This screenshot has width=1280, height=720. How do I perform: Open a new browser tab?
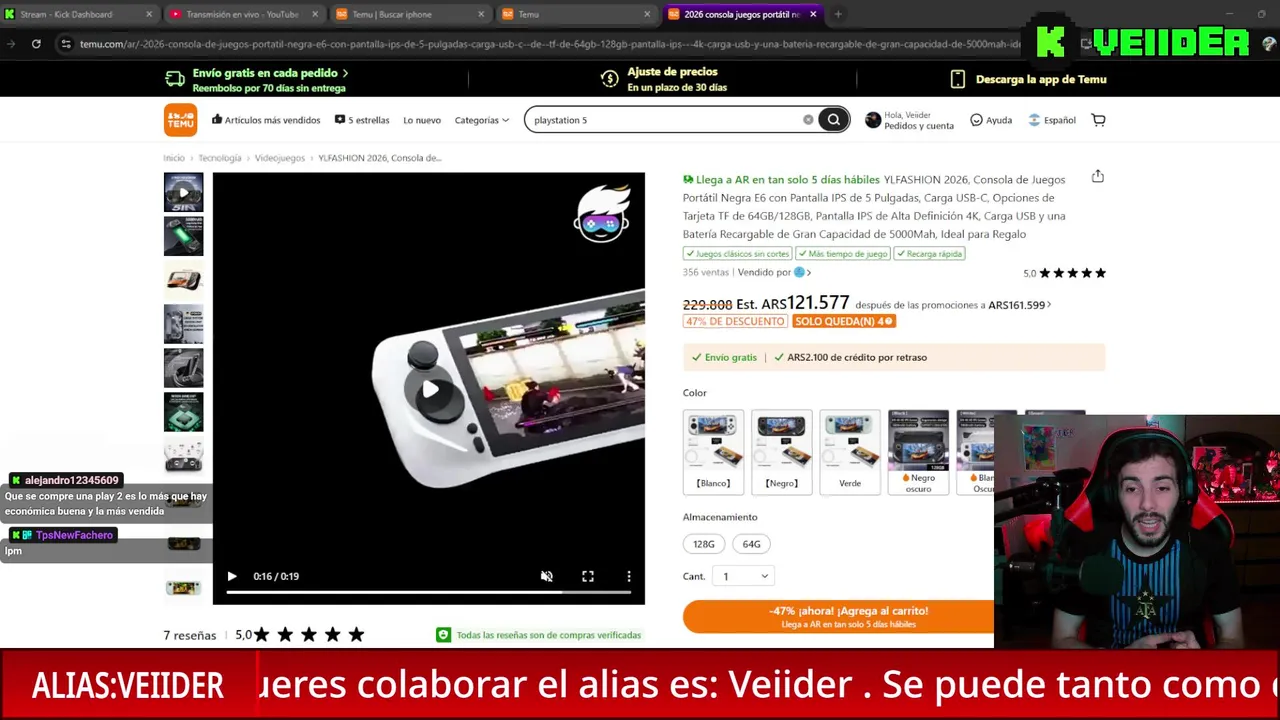pos(838,14)
